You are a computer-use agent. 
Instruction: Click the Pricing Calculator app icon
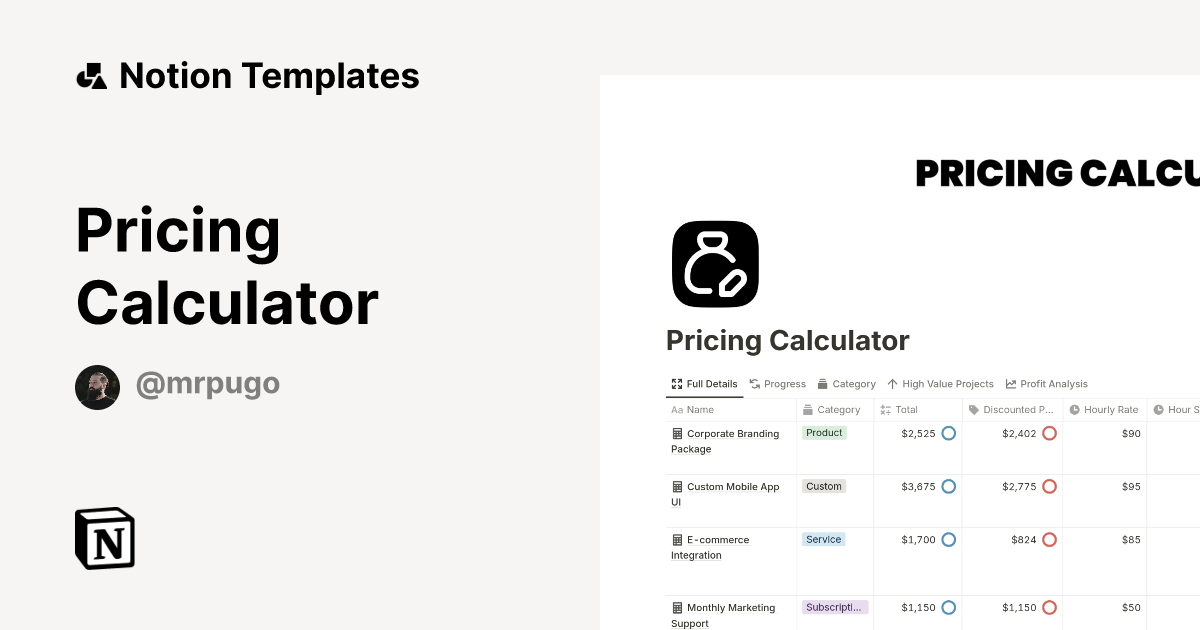715,263
